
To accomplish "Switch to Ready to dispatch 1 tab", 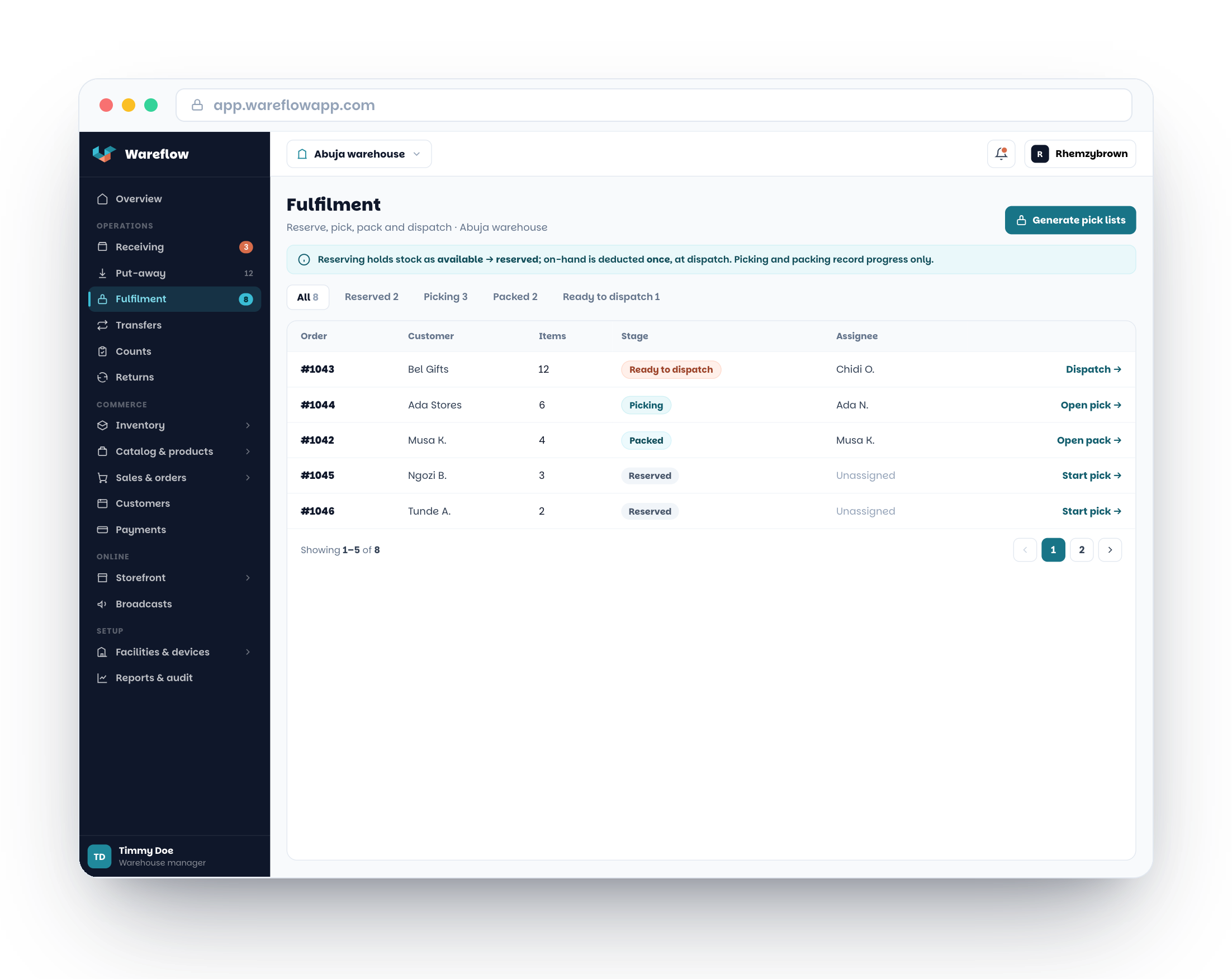I will coord(611,297).
